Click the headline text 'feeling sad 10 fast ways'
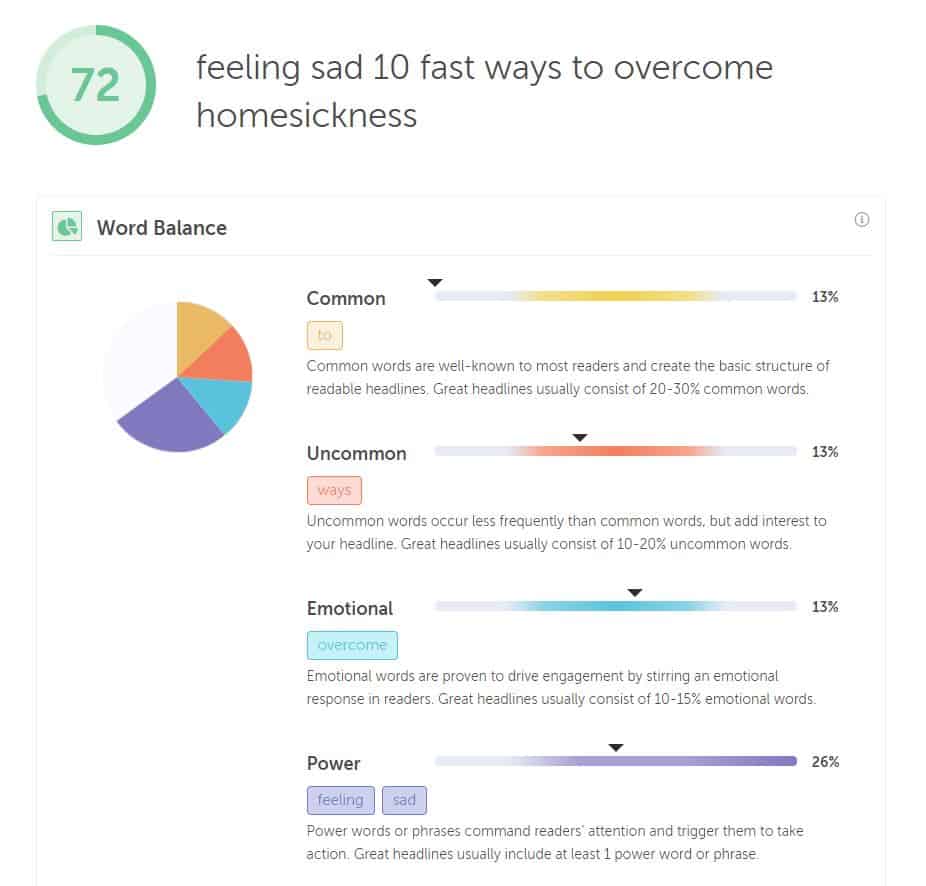 pyautogui.click(x=379, y=67)
